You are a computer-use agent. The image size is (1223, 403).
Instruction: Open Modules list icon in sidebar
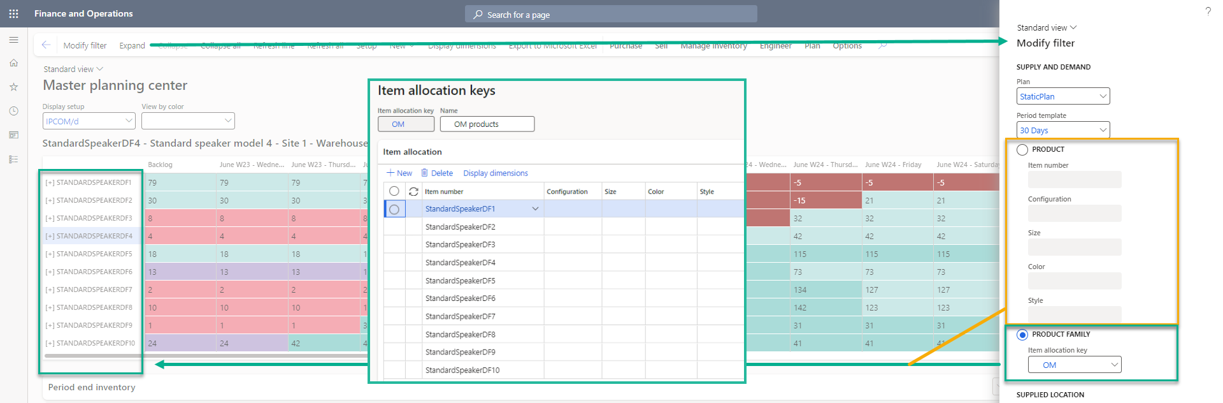click(13, 159)
